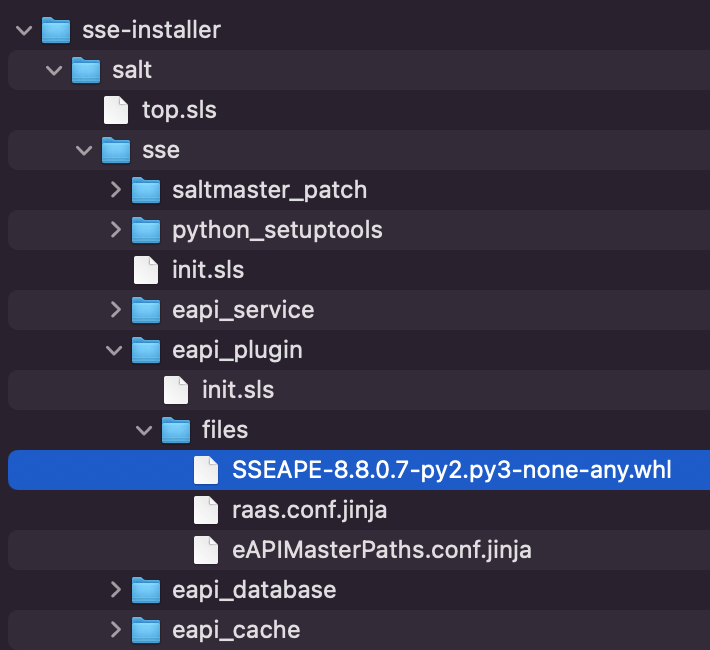
Task: Click the sse-installer folder icon
Action: (56, 30)
